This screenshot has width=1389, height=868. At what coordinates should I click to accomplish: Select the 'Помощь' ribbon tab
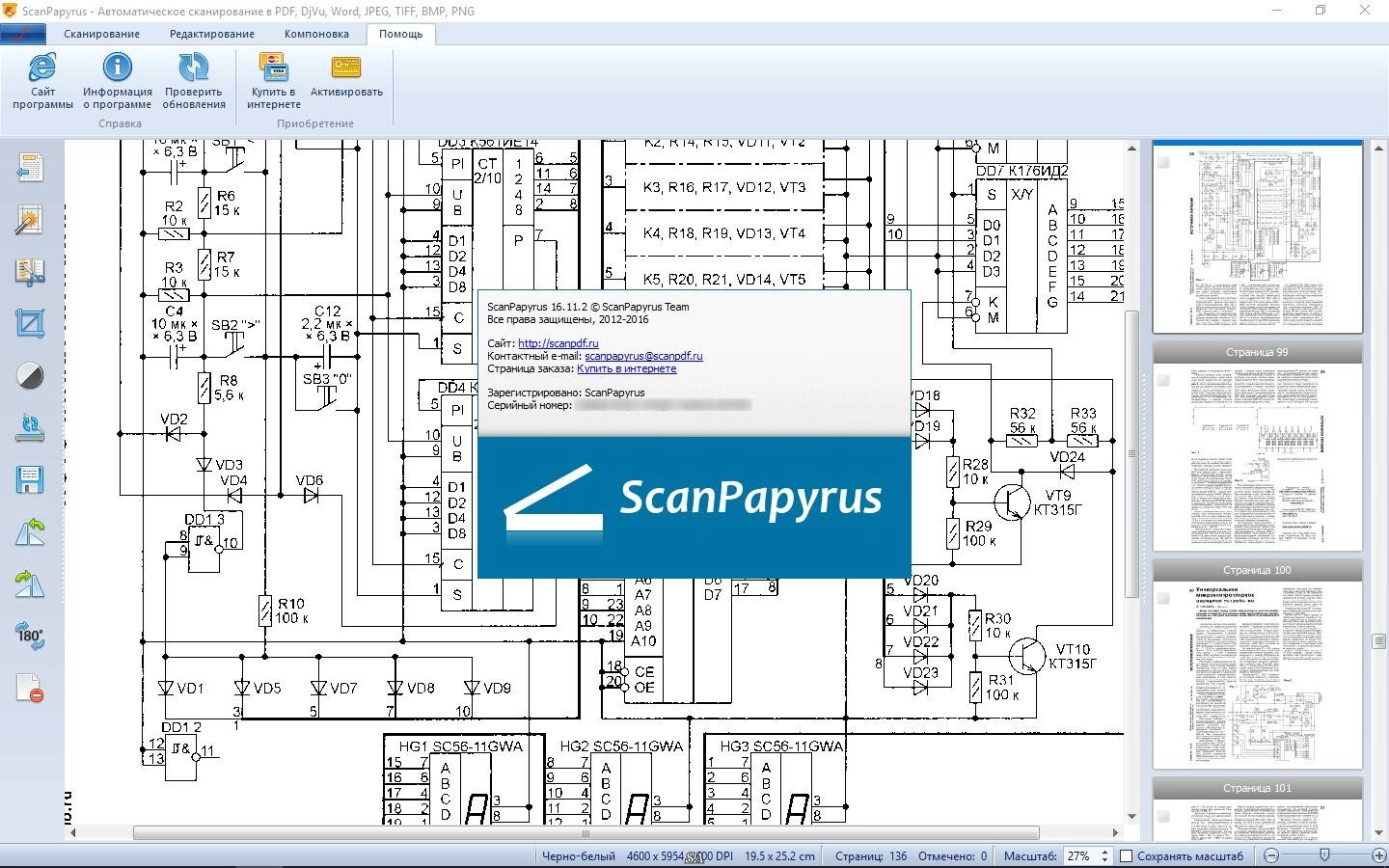point(400,34)
